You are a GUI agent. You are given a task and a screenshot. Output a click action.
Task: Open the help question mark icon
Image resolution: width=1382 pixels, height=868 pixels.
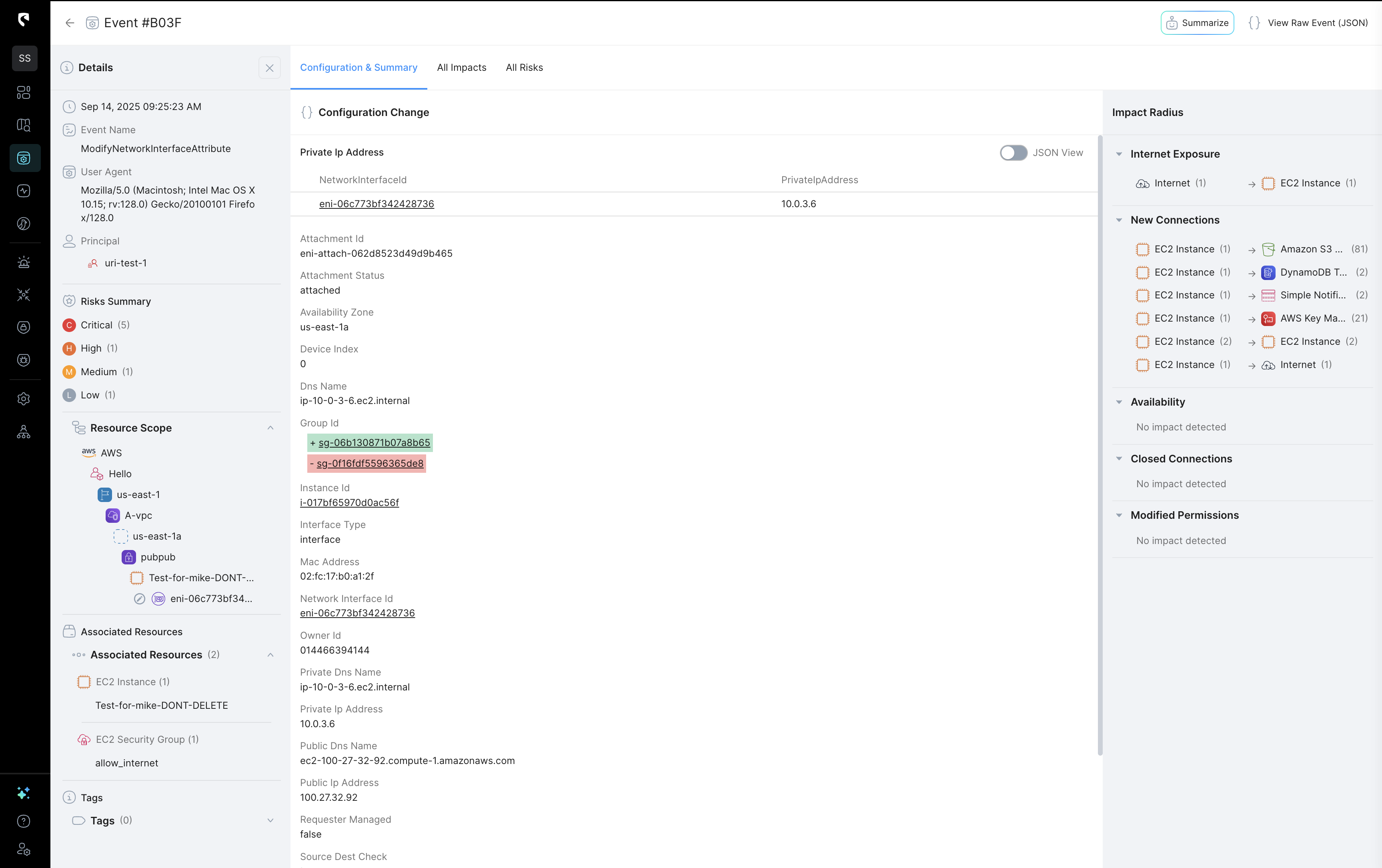pos(24,821)
